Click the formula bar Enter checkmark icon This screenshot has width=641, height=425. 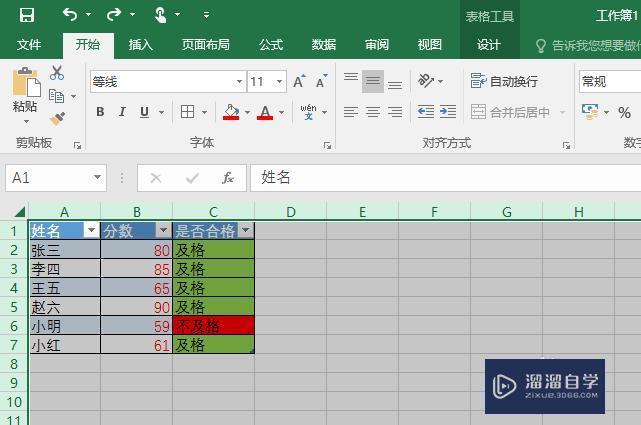click(x=192, y=178)
